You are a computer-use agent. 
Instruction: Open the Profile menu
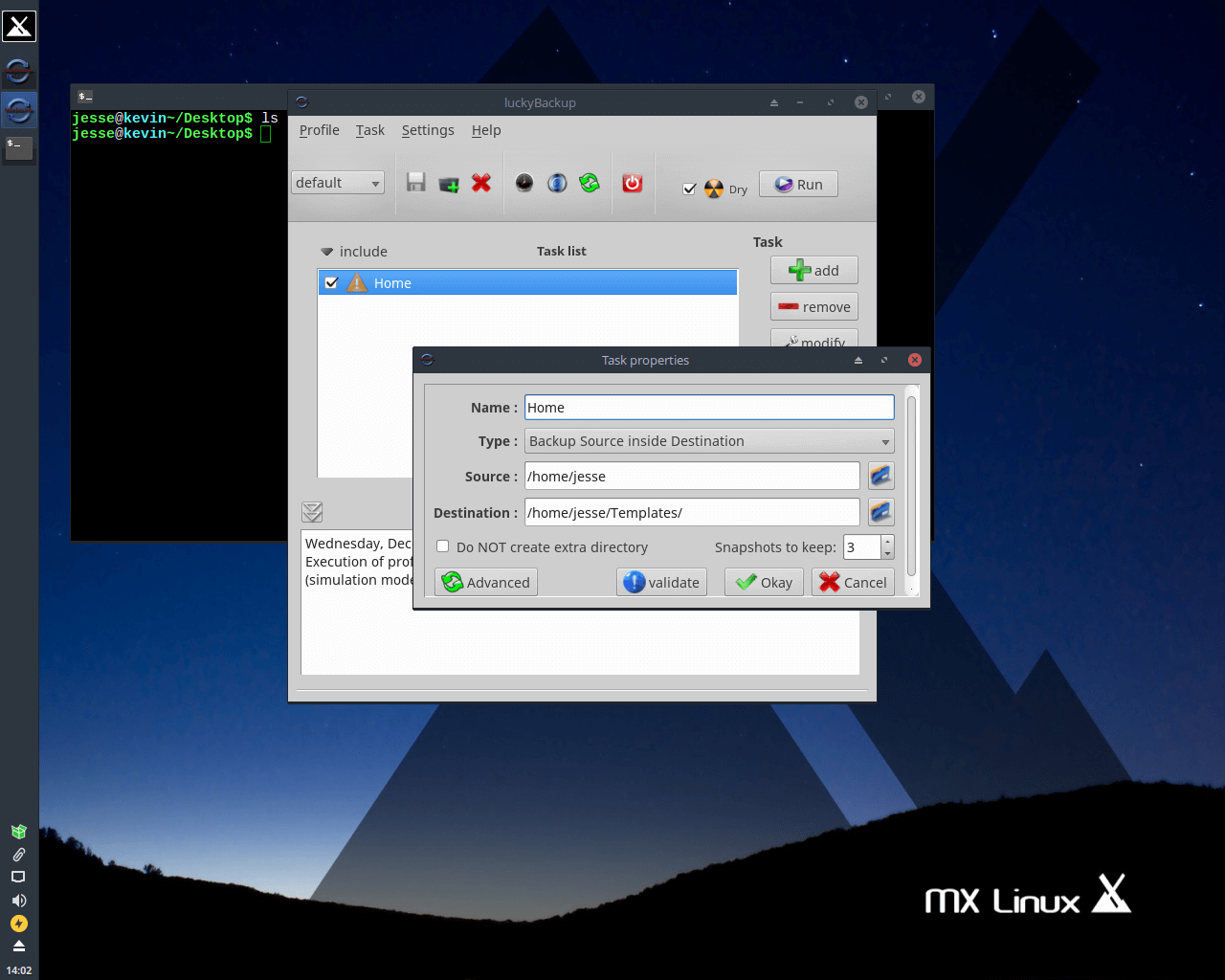[319, 130]
